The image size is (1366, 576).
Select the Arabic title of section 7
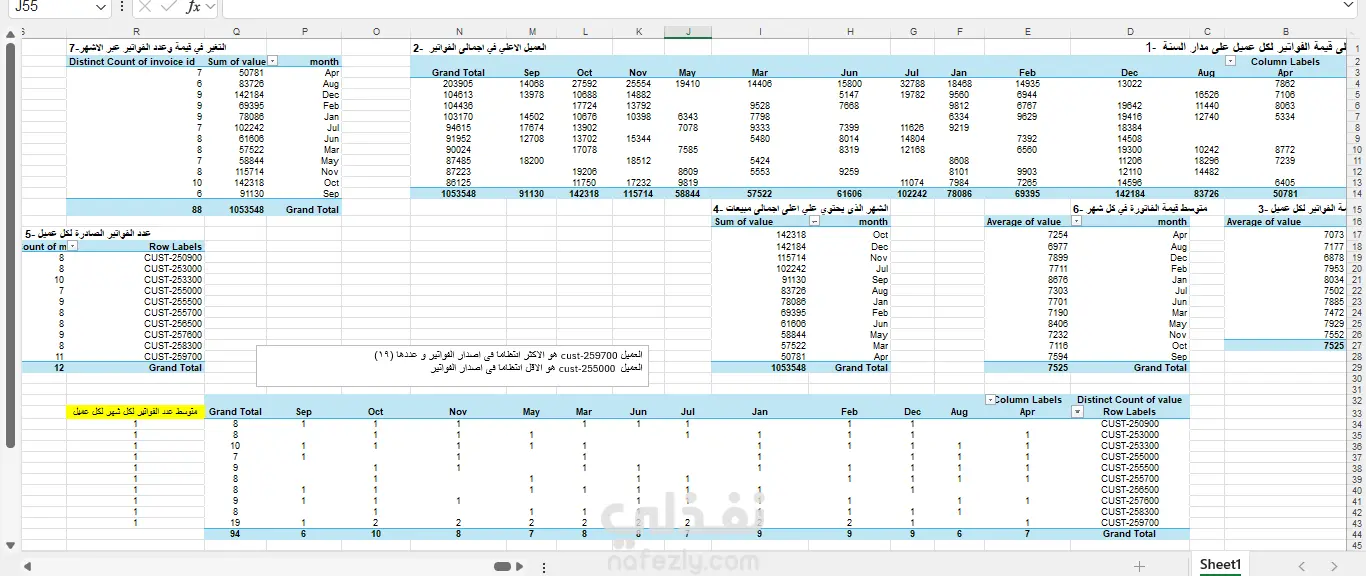(x=147, y=47)
